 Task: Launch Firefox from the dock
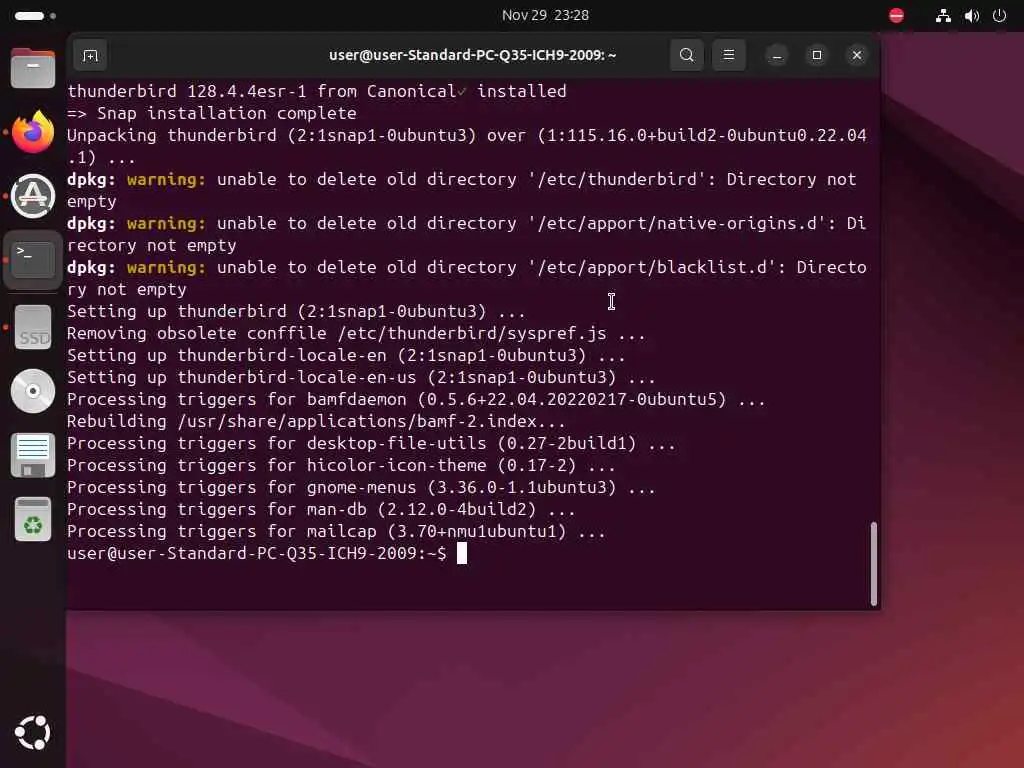(x=33, y=131)
